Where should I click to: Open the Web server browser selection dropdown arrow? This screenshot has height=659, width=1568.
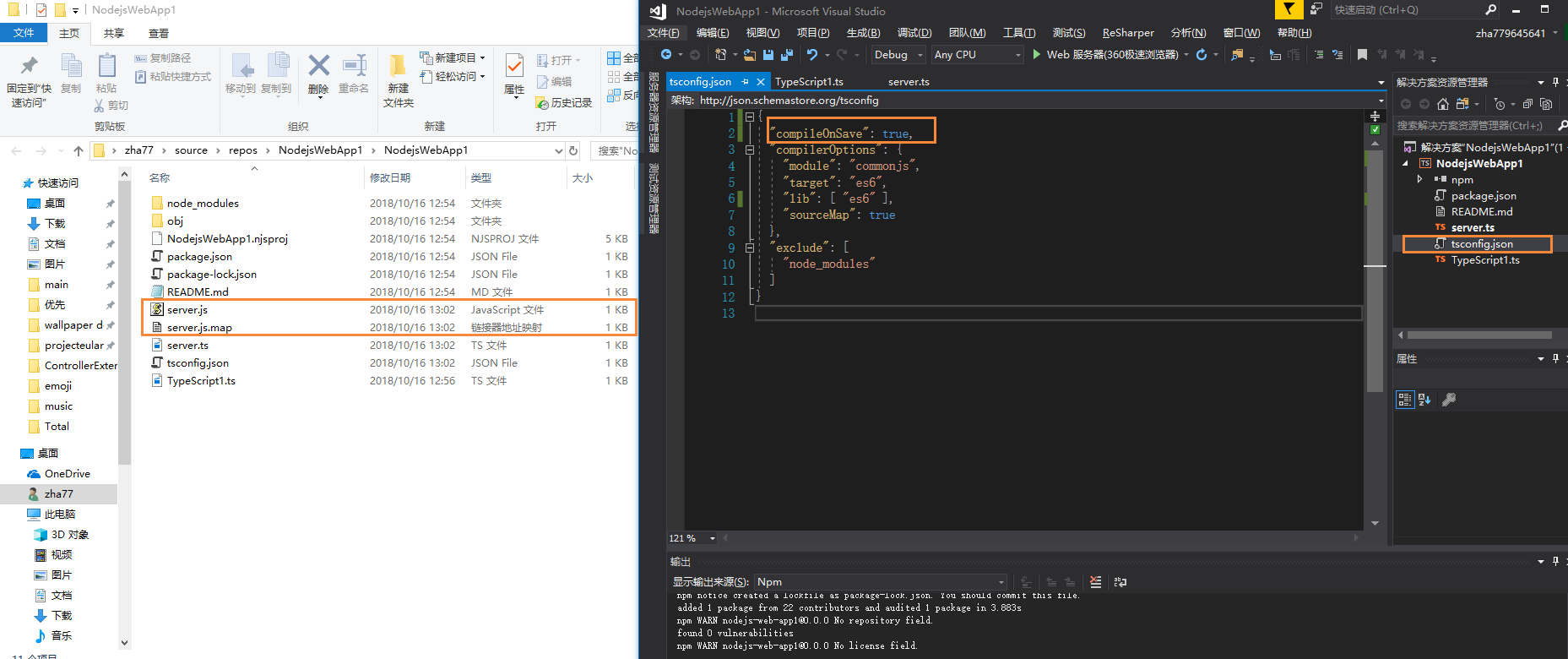tap(1186, 54)
